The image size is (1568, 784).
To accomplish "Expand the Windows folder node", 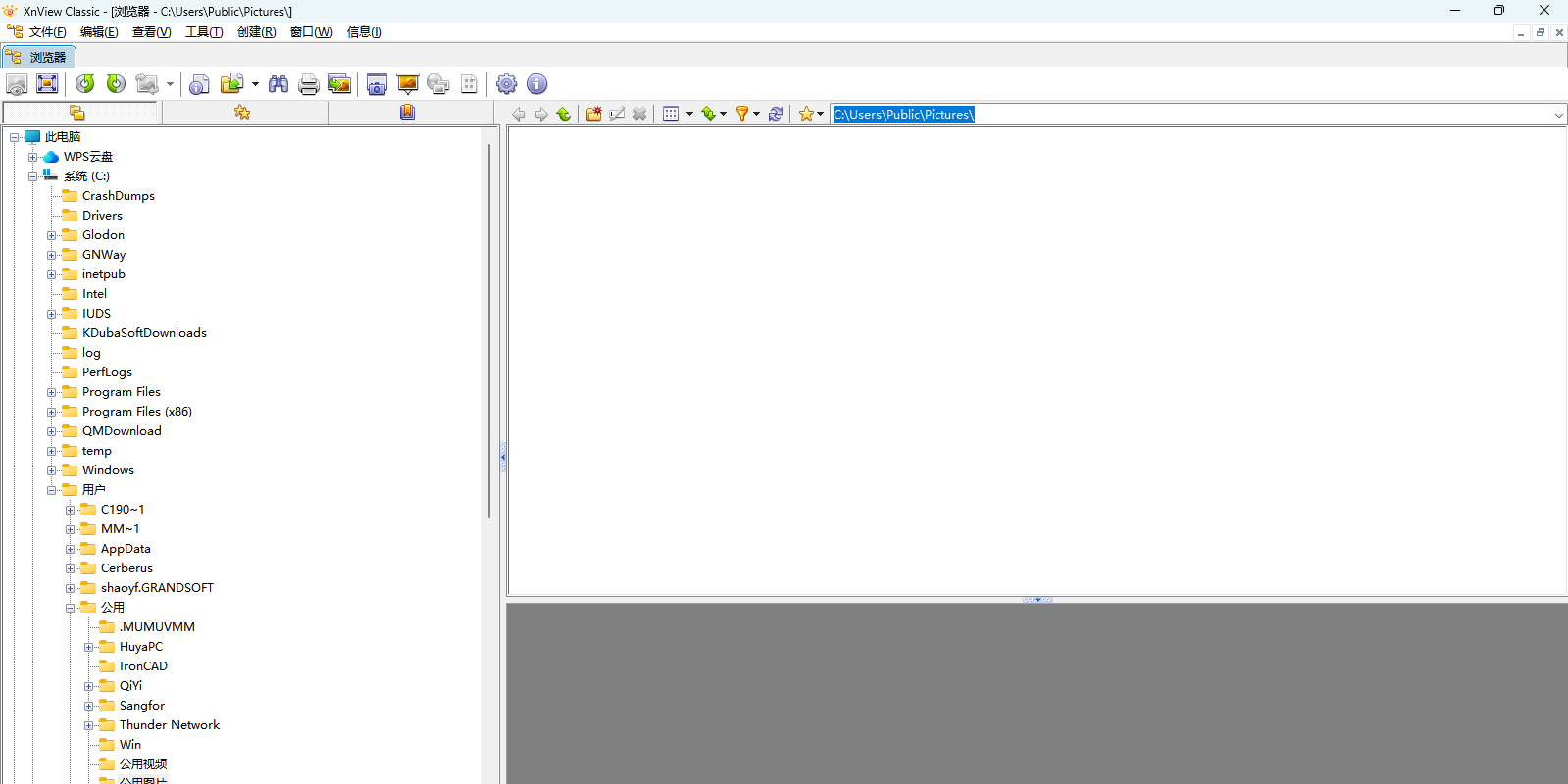I will tap(52, 470).
